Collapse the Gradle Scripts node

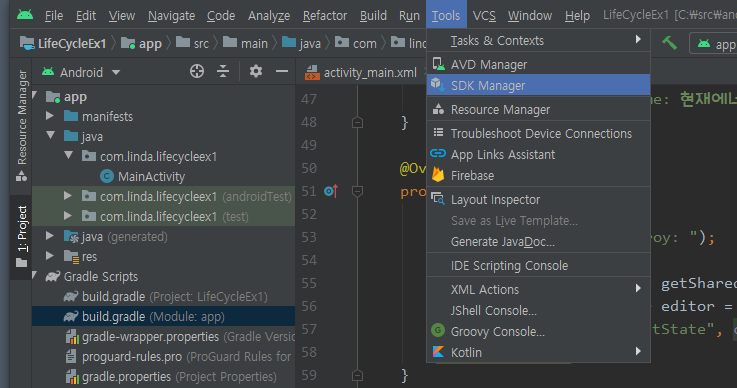(34, 275)
